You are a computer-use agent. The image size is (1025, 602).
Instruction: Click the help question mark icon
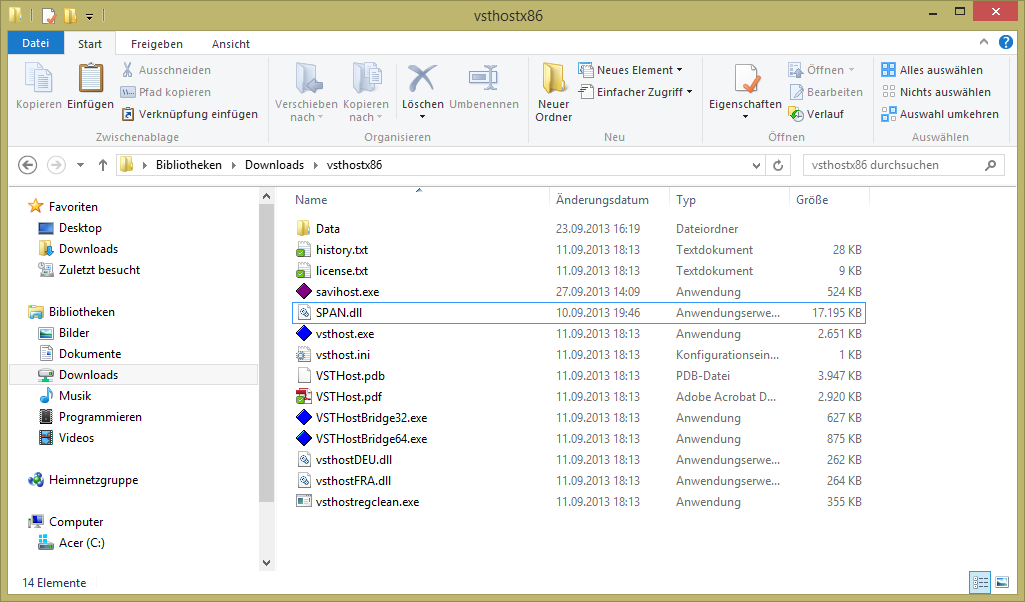pos(1006,43)
